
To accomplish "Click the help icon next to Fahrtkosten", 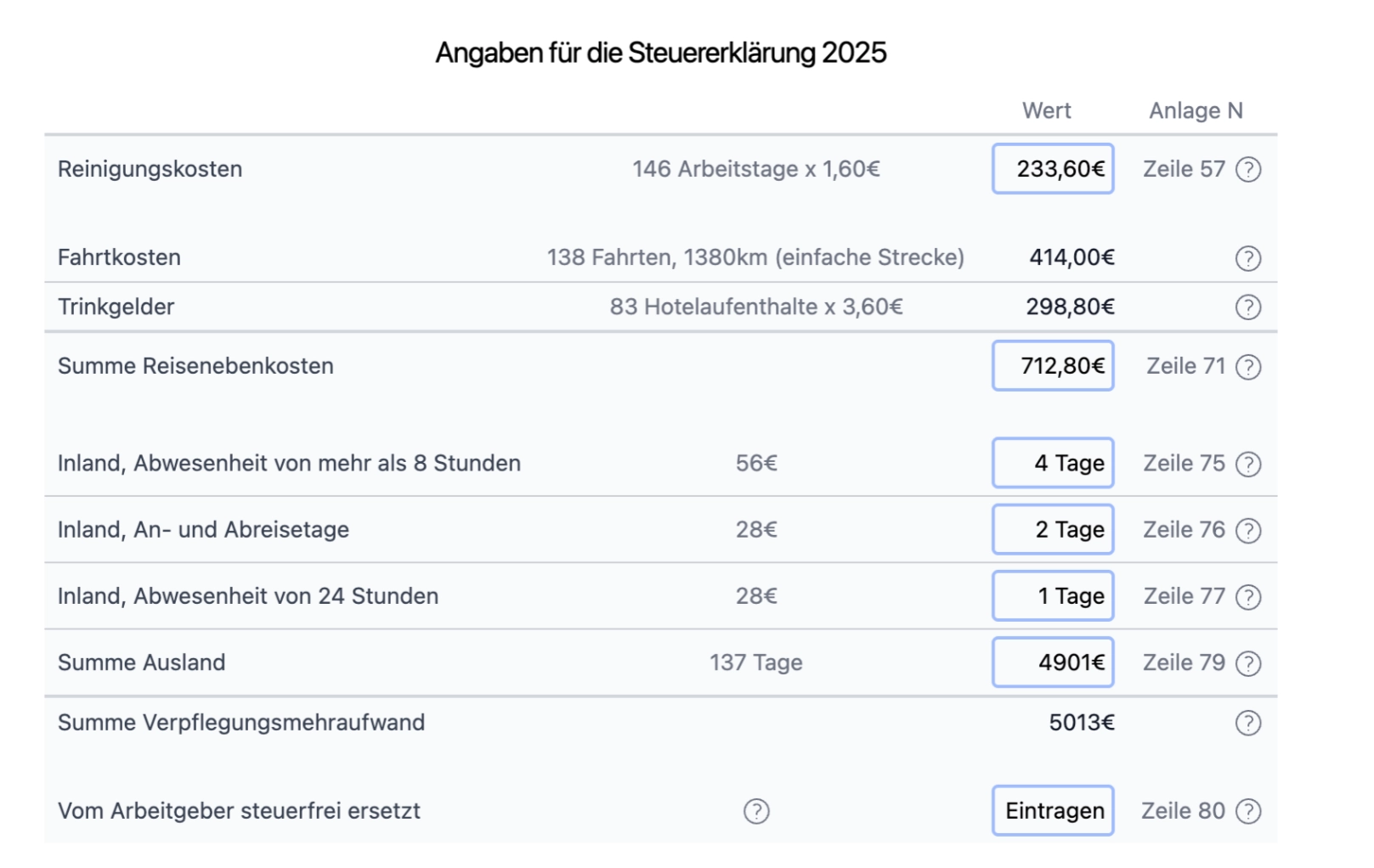I will coord(1249,258).
